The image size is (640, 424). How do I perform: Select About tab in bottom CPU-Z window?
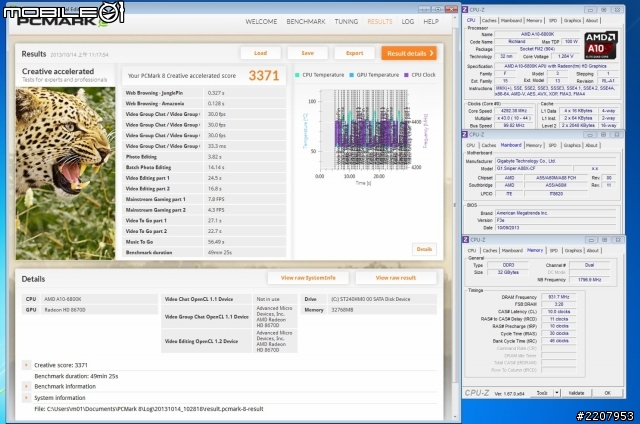(x=593, y=251)
